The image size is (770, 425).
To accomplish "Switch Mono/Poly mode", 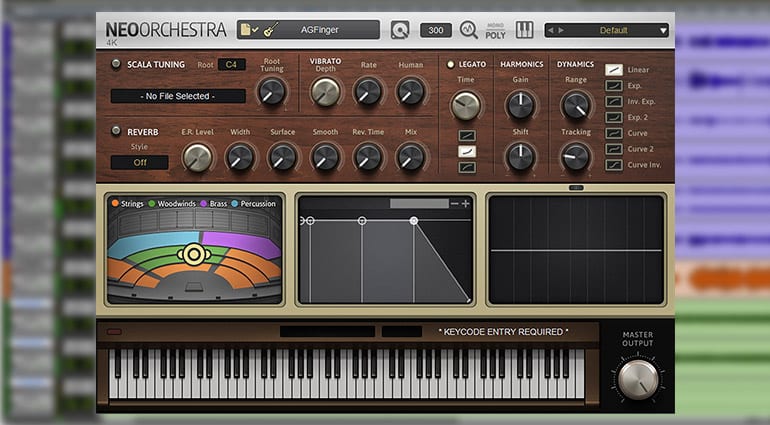I will coord(495,30).
